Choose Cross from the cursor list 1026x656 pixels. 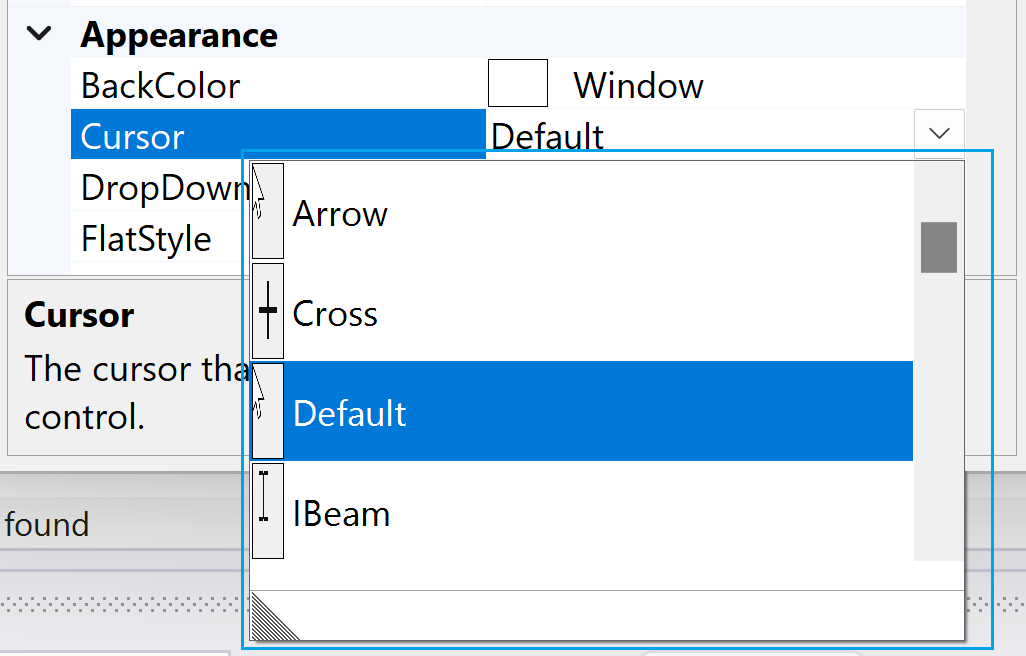pyautogui.click(x=334, y=313)
